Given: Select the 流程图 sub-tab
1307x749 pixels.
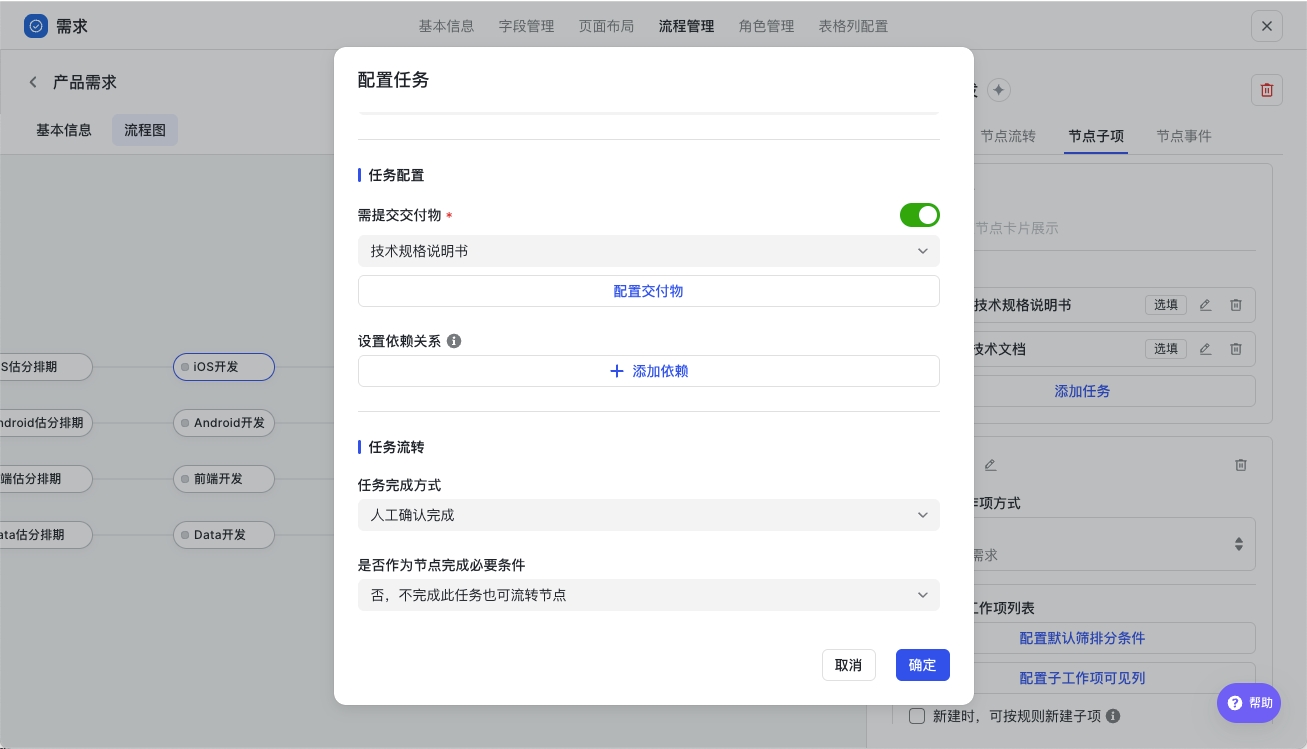Looking at the screenshot, I should (x=145, y=130).
